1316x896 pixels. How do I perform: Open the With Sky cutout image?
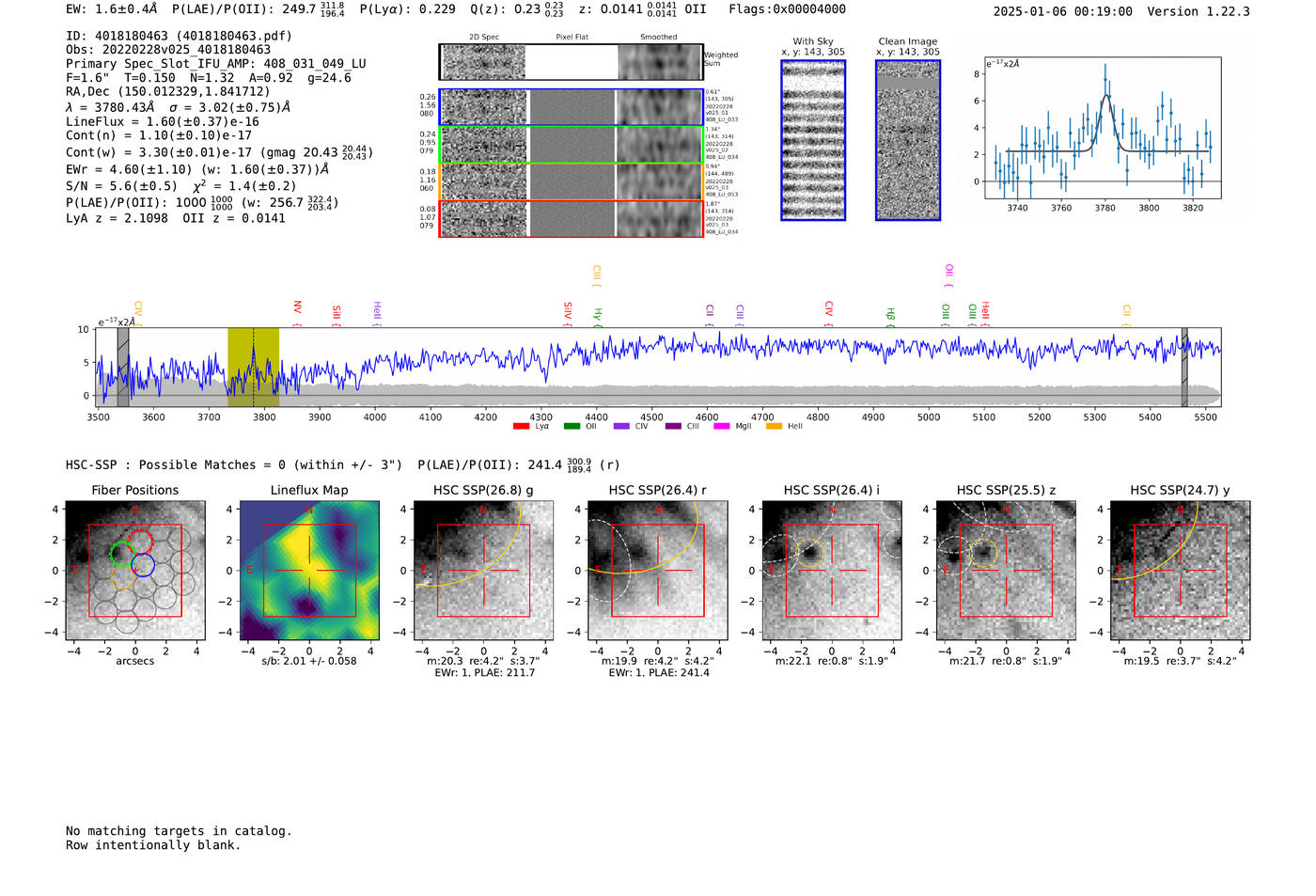click(813, 140)
